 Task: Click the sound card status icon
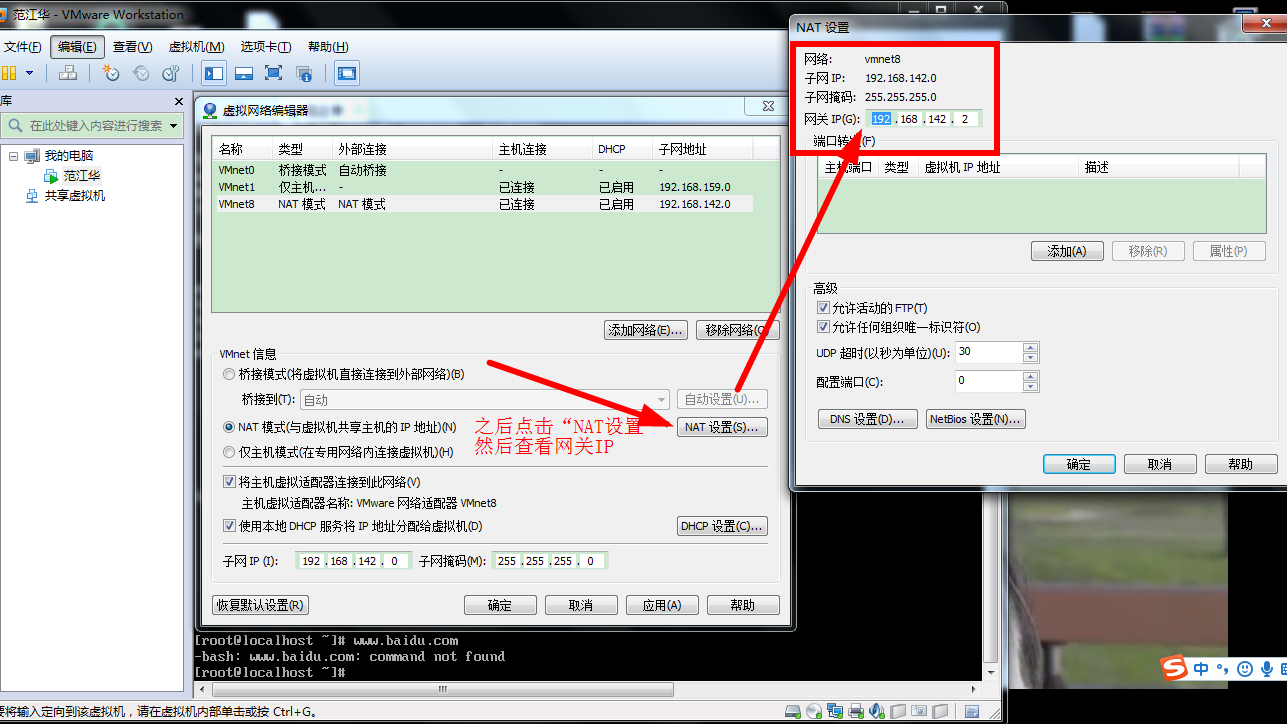[877, 712]
